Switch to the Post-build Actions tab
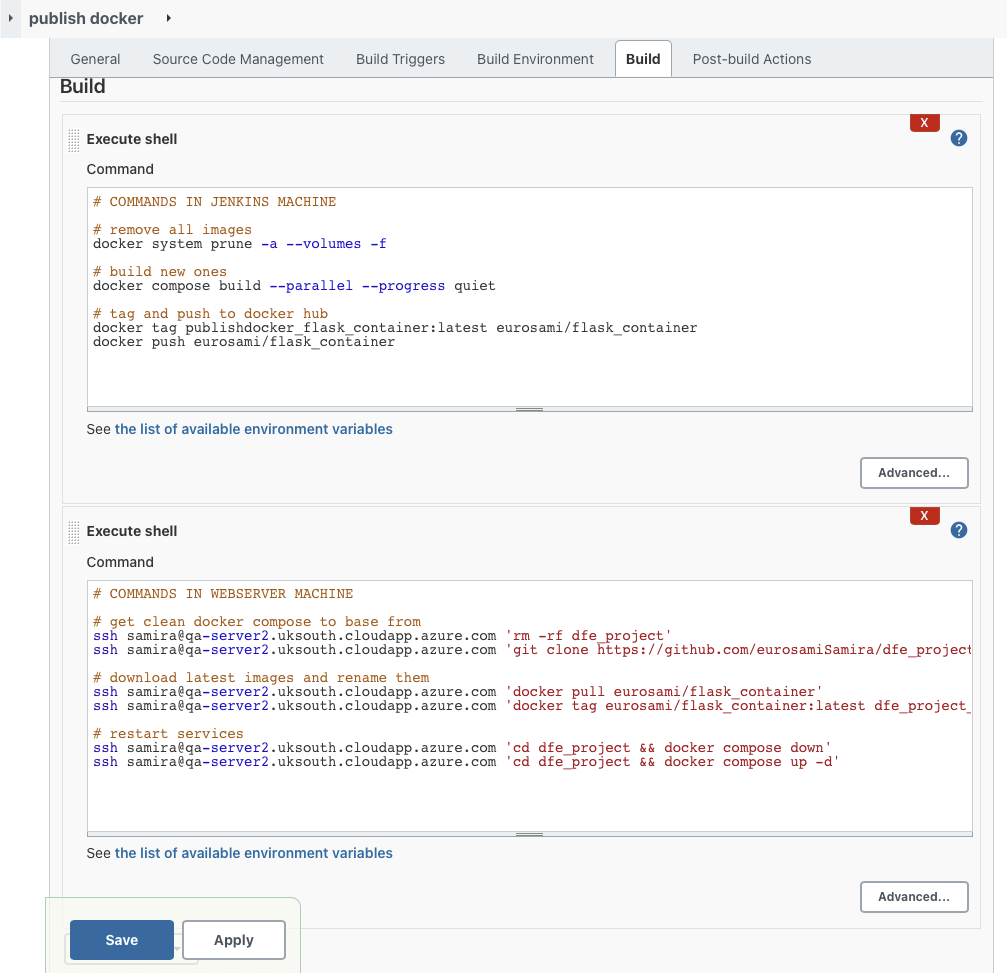Viewport: 1007px width, 973px height. tap(751, 59)
